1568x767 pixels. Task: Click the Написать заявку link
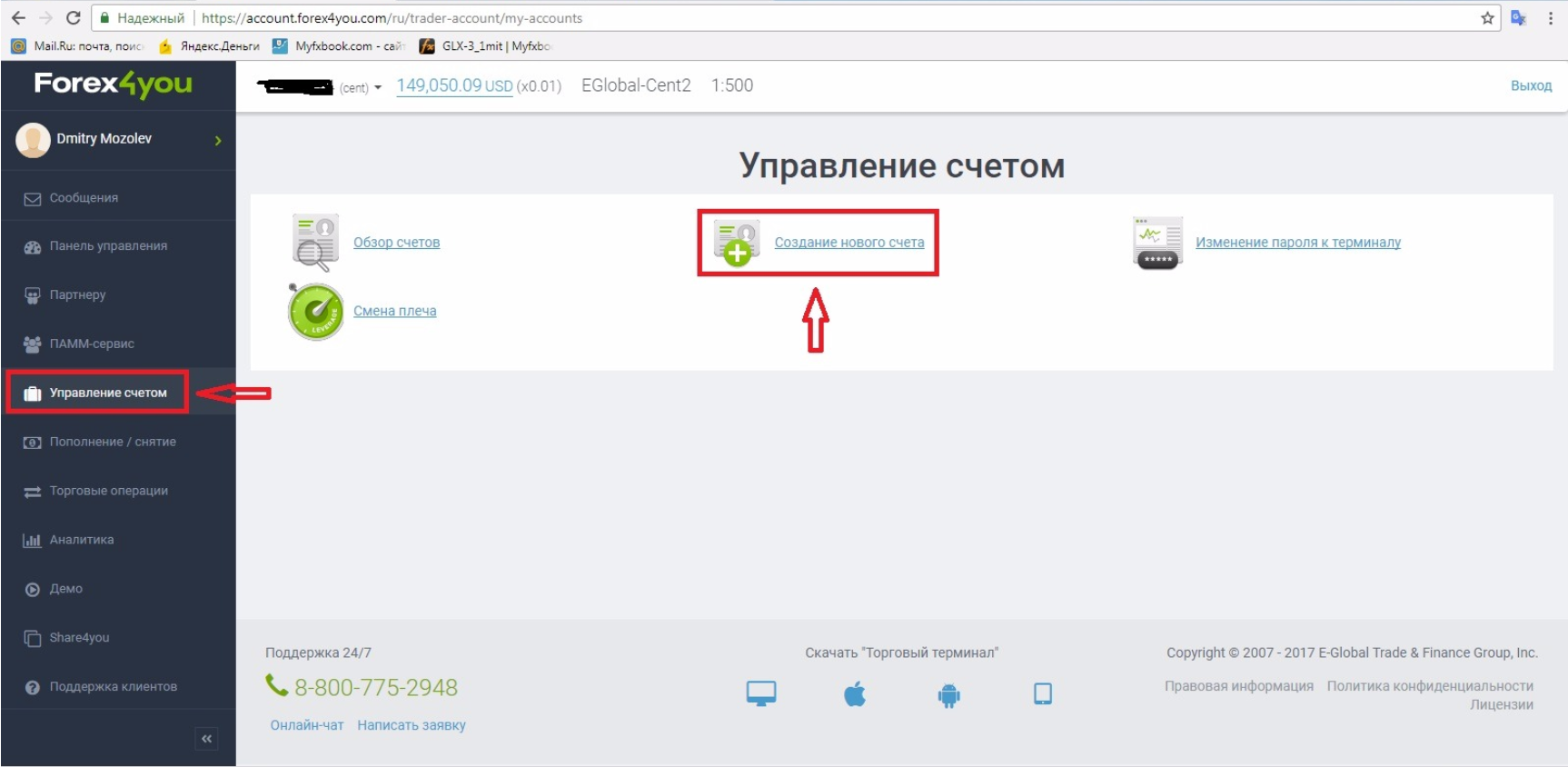412,725
